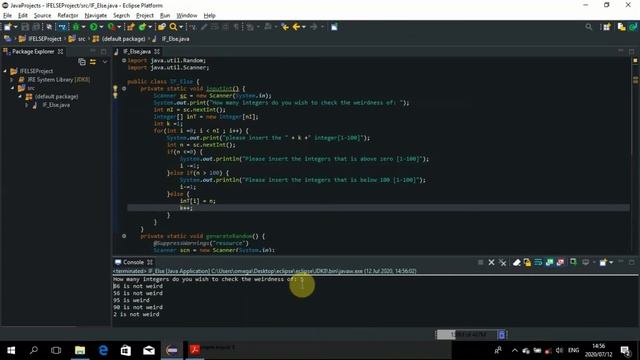The width and height of the screenshot is (640, 360).
Task: Collapse the IFELSEProject tree node
Action: [5, 71]
